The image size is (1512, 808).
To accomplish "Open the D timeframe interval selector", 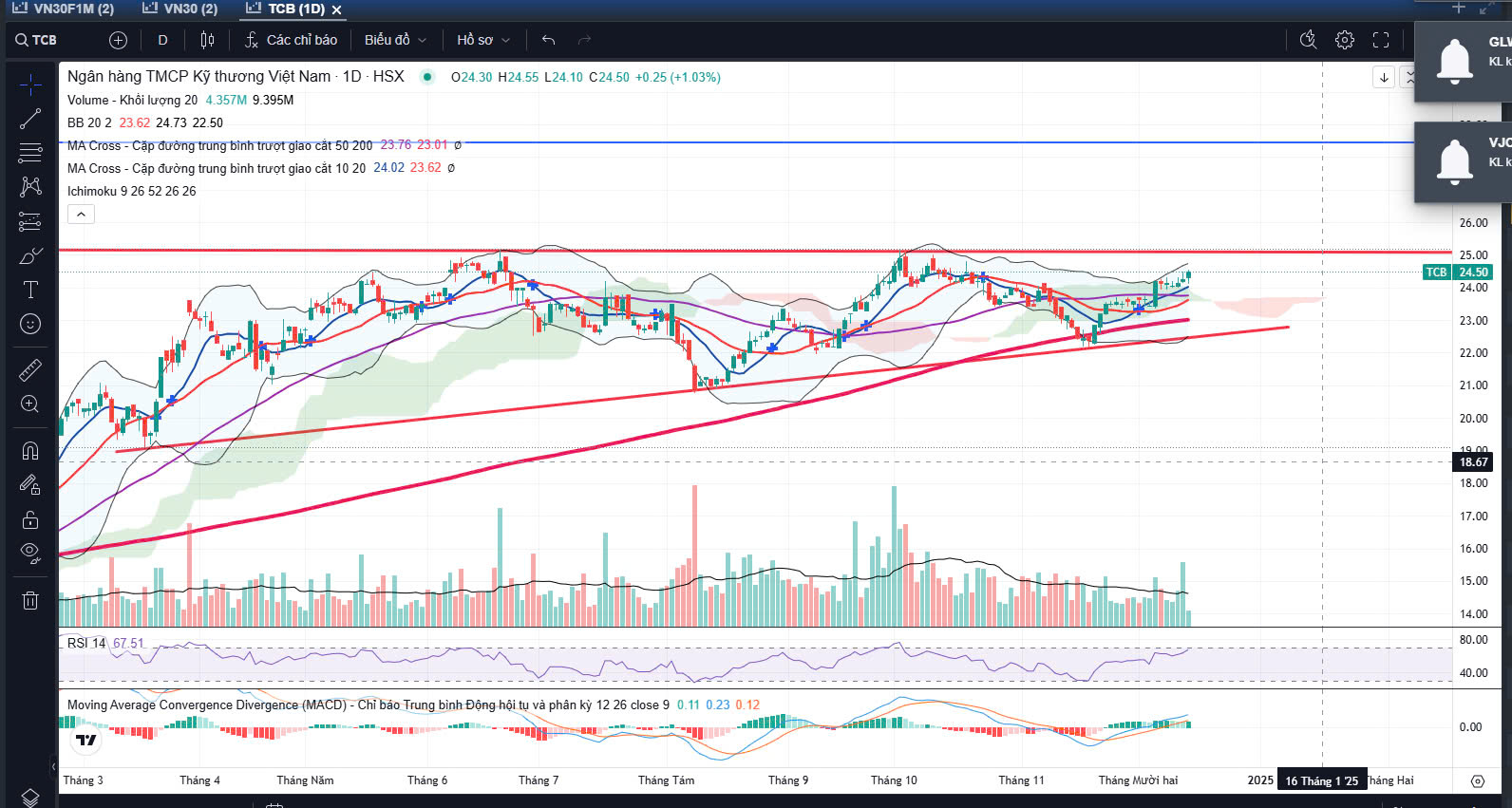I will coord(162,40).
